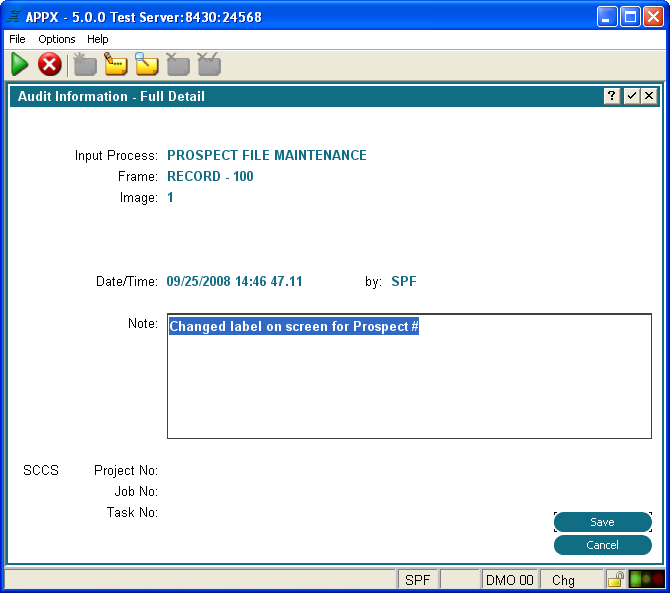The height and width of the screenshot is (593, 670).
Task: Click the green play arrow toolbar icon
Action: pos(19,65)
